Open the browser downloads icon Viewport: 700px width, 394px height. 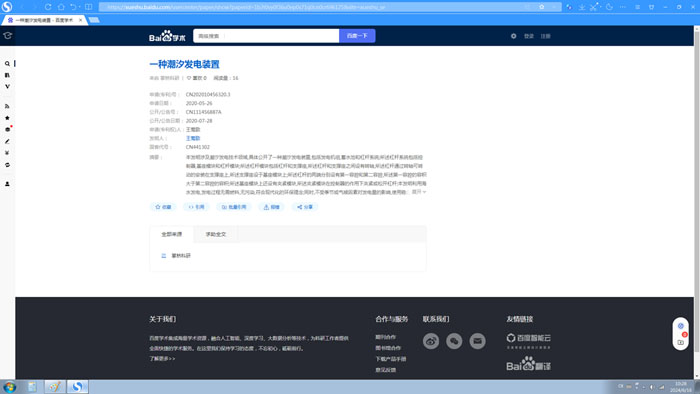pyautogui.click(x=582, y=7)
